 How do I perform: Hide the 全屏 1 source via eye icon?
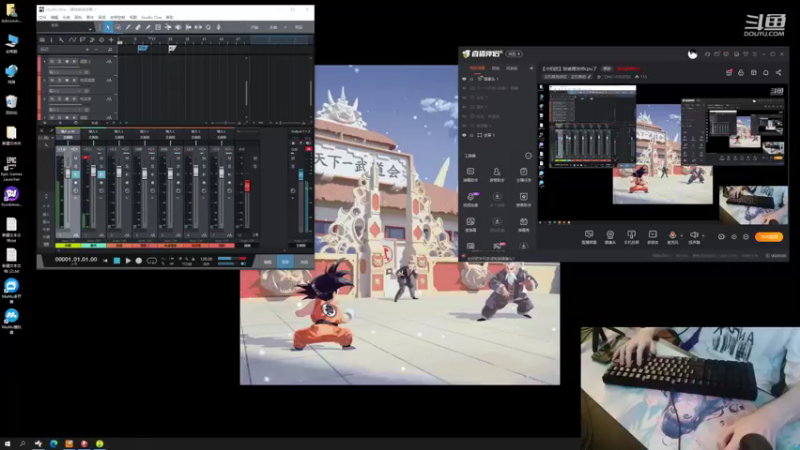pos(464,135)
